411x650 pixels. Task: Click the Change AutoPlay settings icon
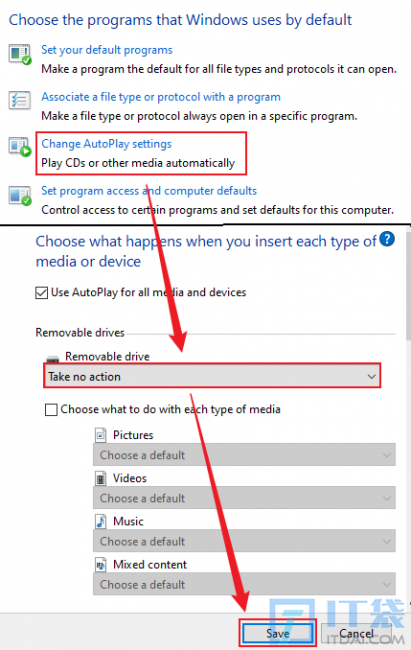(19, 147)
